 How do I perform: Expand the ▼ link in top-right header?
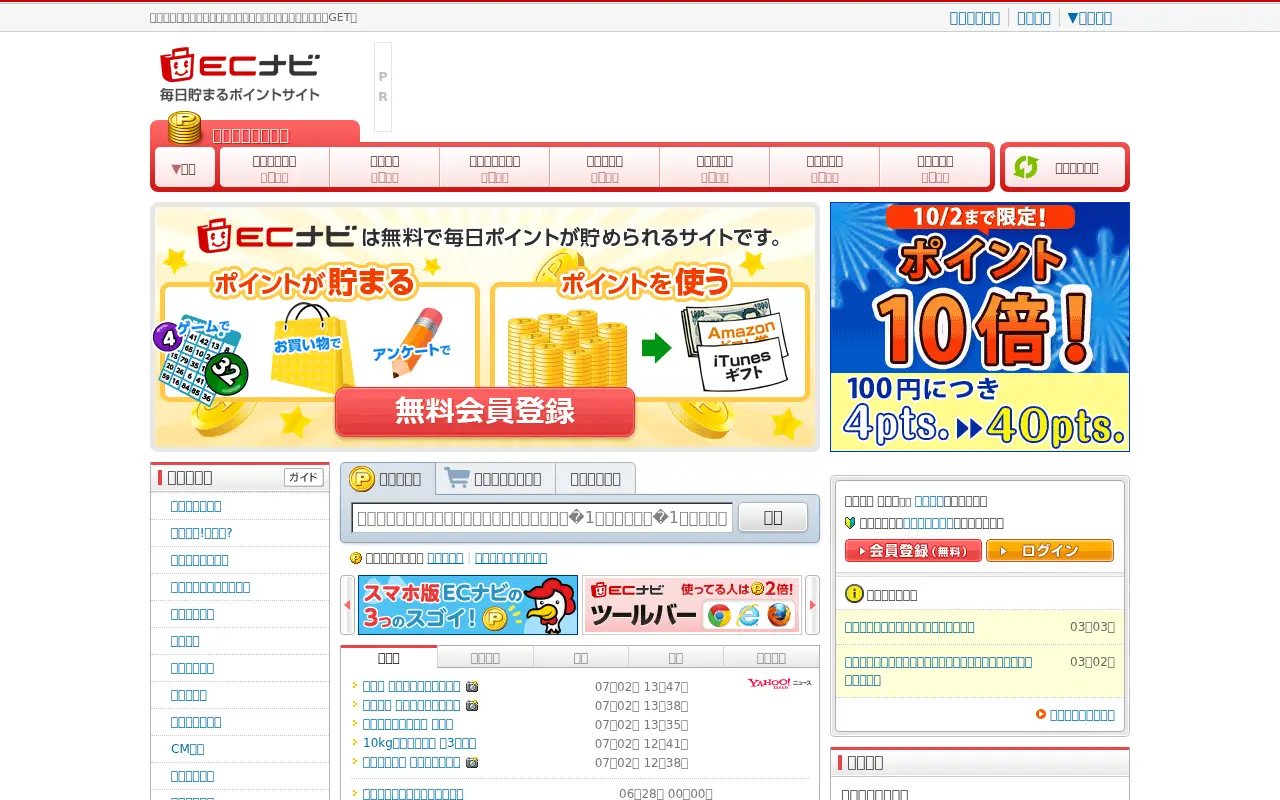pyautogui.click(x=1089, y=18)
